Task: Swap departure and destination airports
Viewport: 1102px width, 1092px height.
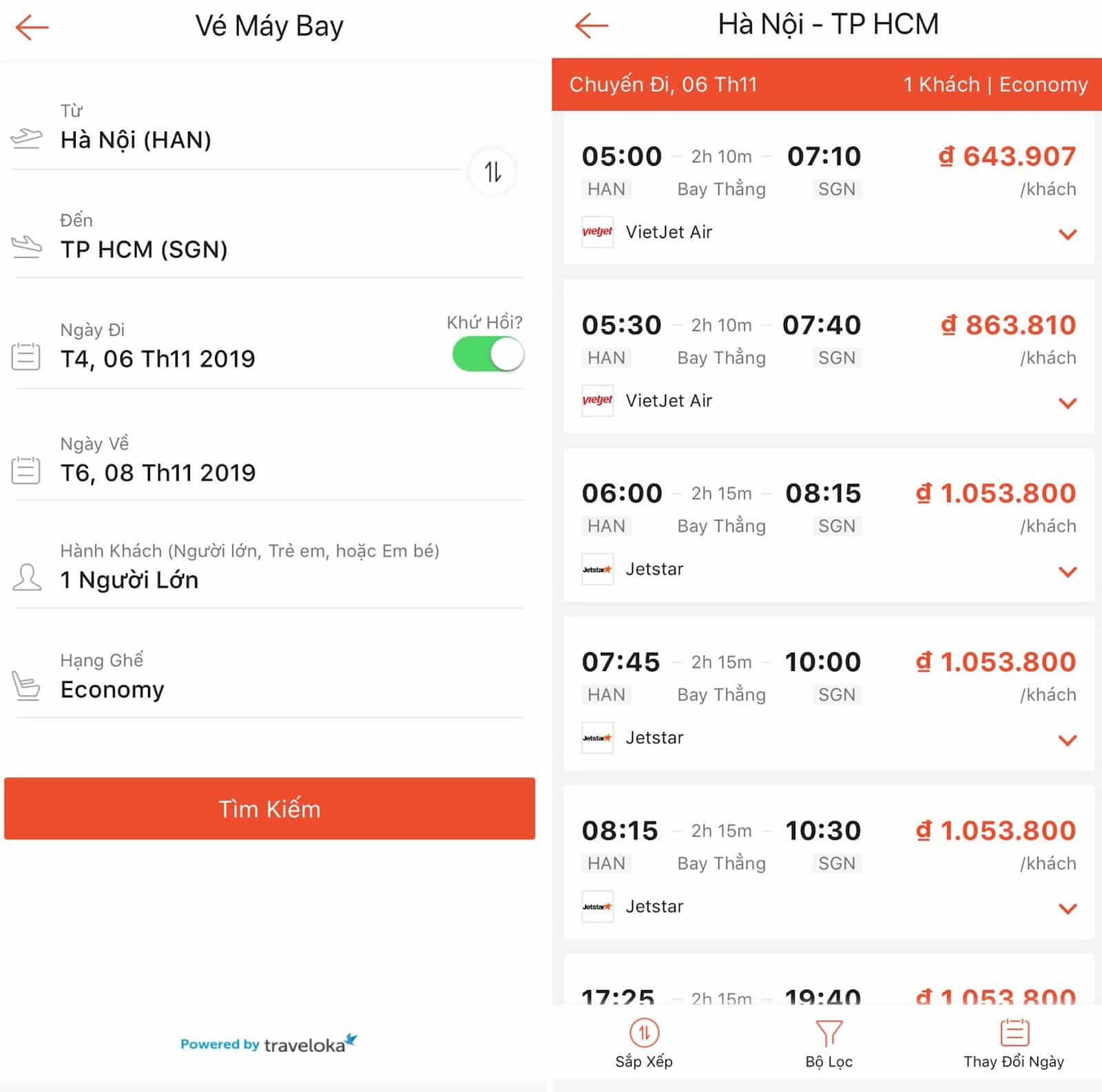Action: [x=492, y=171]
